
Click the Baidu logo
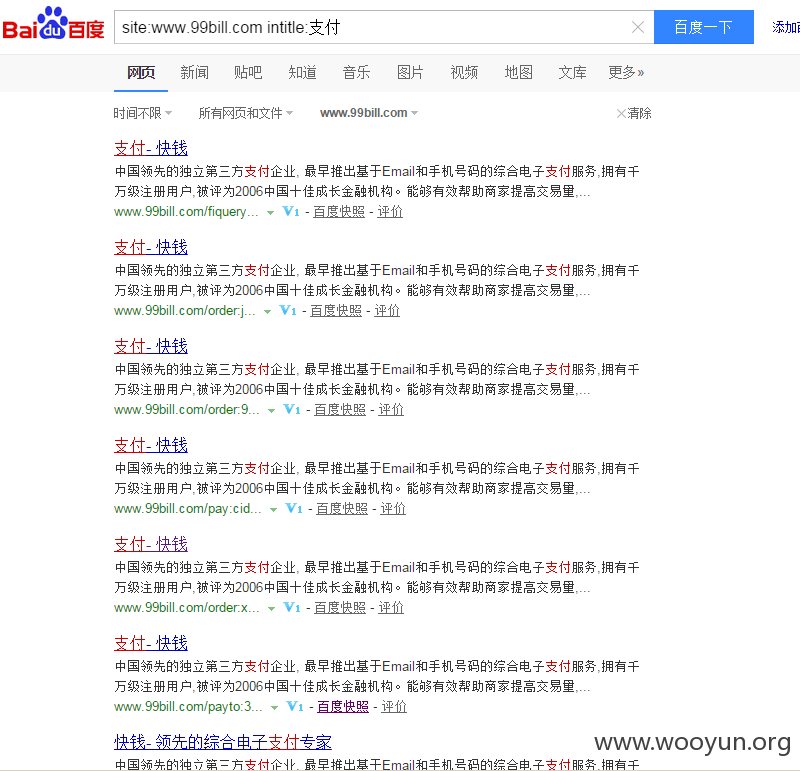(53, 23)
